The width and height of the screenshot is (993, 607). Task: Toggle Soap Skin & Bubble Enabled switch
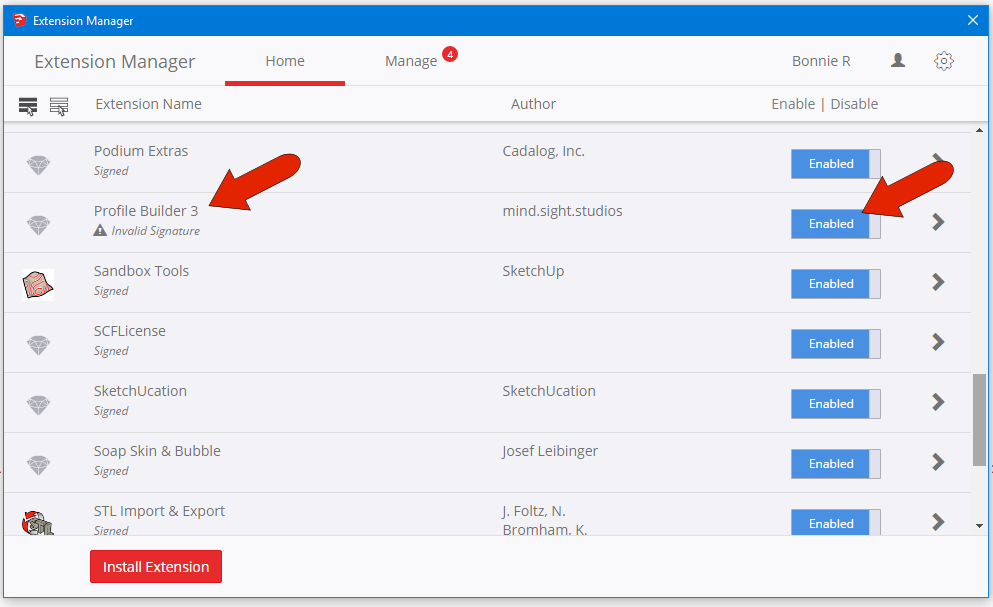pyautogui.click(x=835, y=464)
